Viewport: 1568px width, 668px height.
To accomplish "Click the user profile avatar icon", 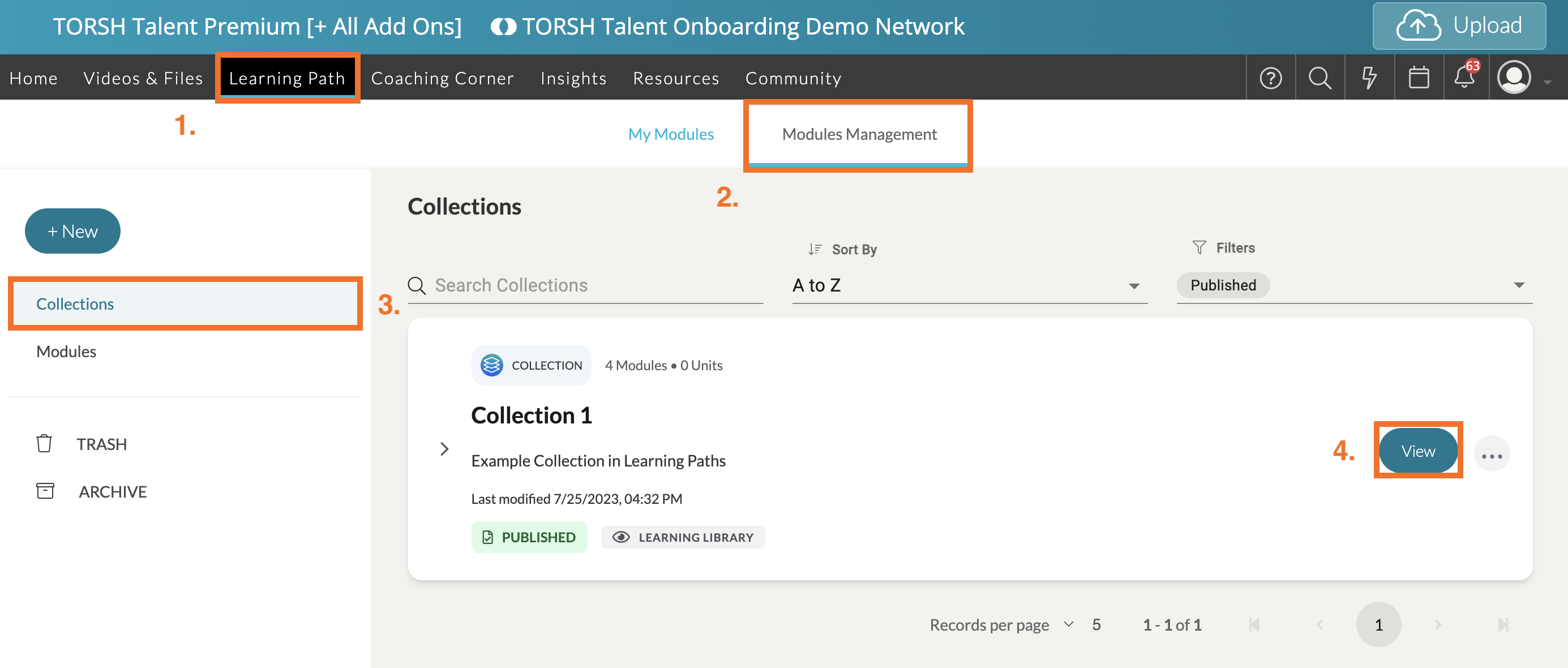I will pyautogui.click(x=1513, y=78).
